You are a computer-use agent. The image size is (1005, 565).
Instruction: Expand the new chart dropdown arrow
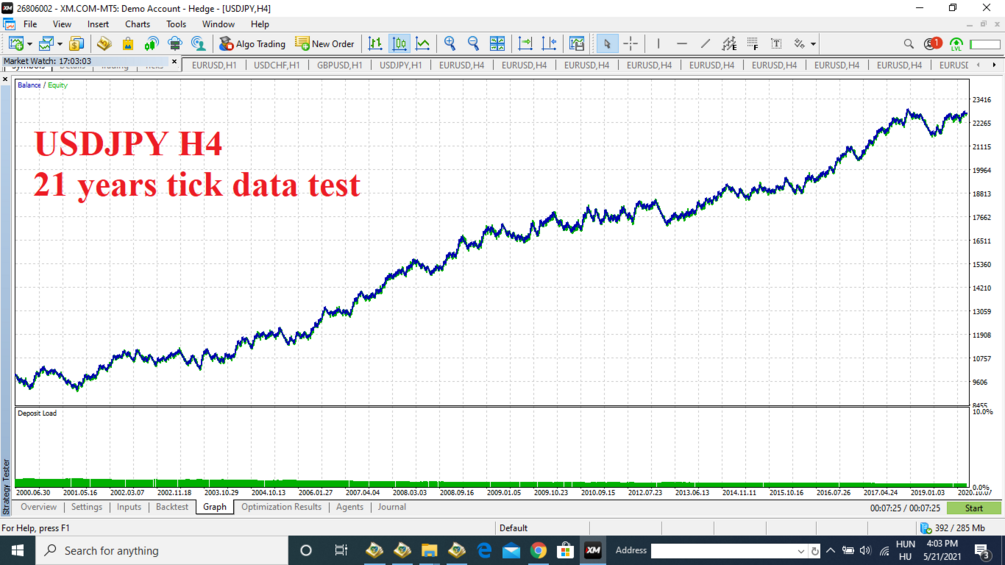coord(29,44)
